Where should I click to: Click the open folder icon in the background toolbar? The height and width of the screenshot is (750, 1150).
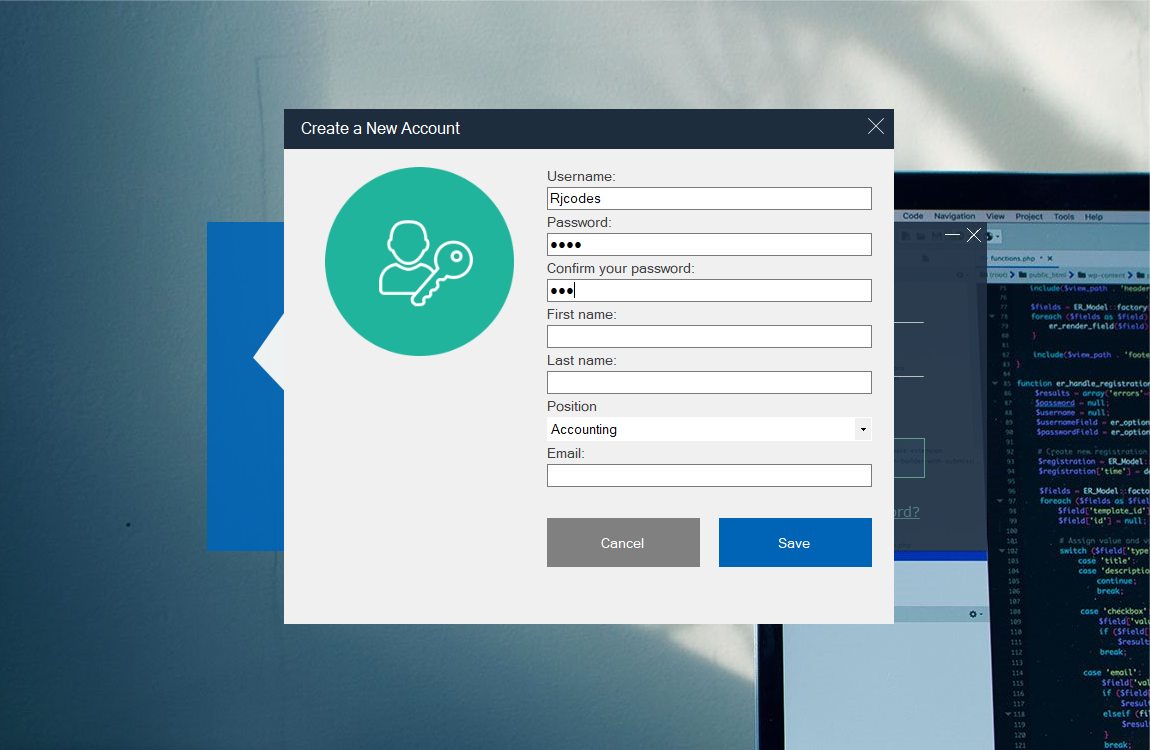click(x=921, y=235)
